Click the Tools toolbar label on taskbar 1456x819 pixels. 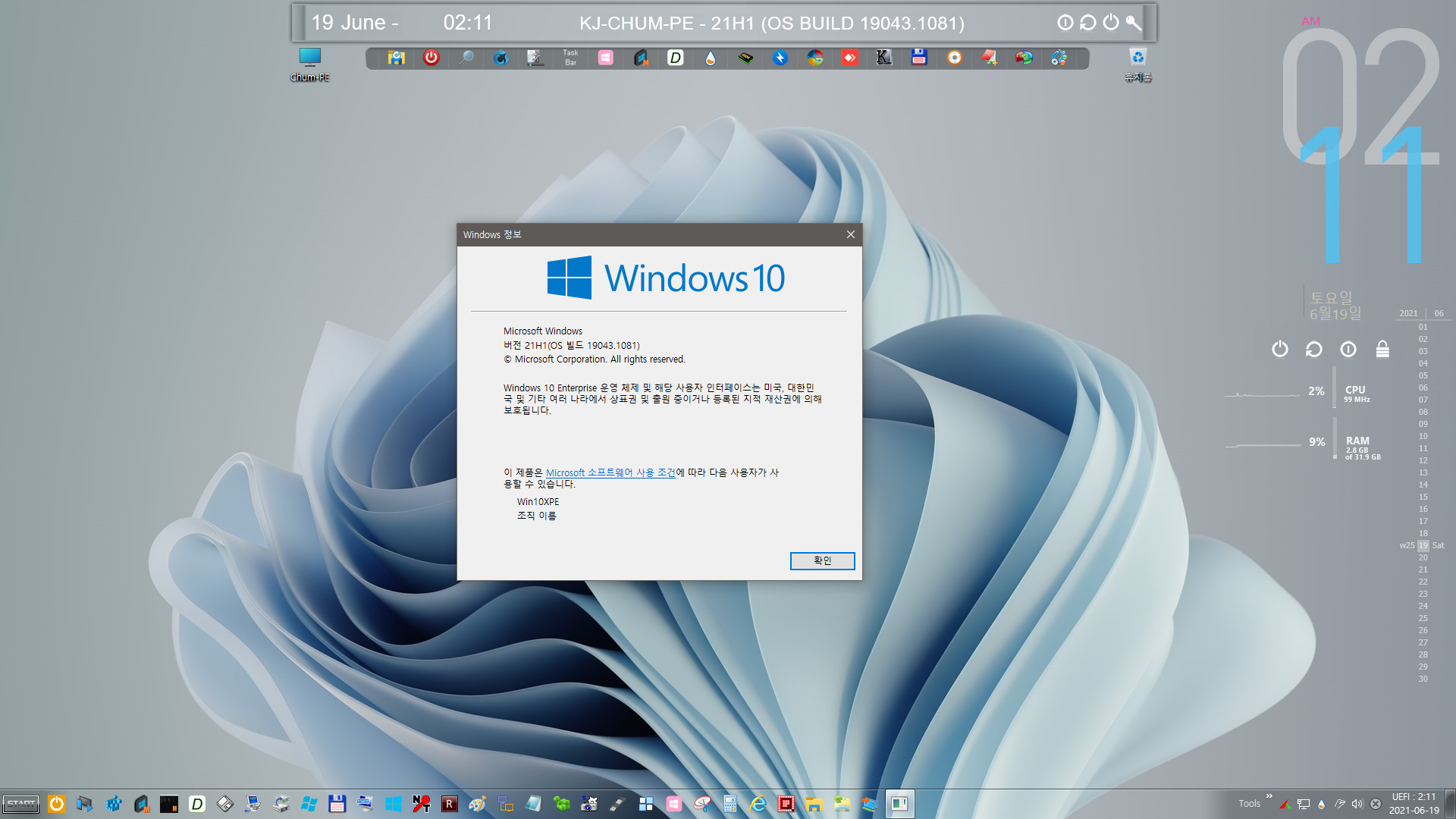[x=1249, y=804]
